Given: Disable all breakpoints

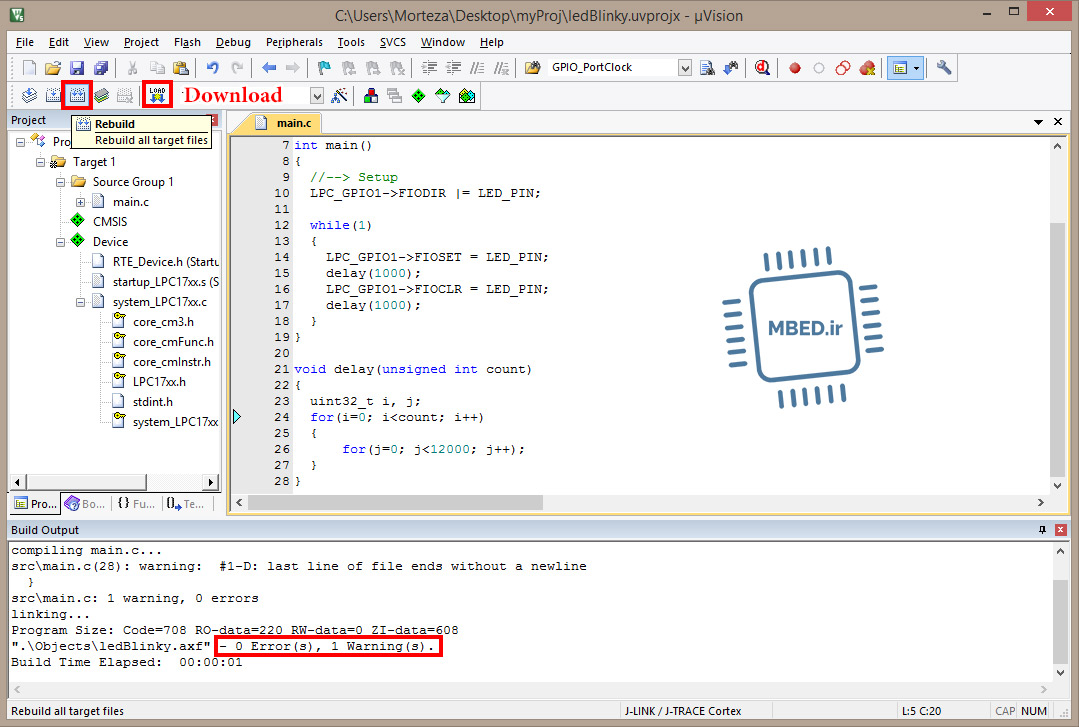Looking at the screenshot, I should pos(843,67).
